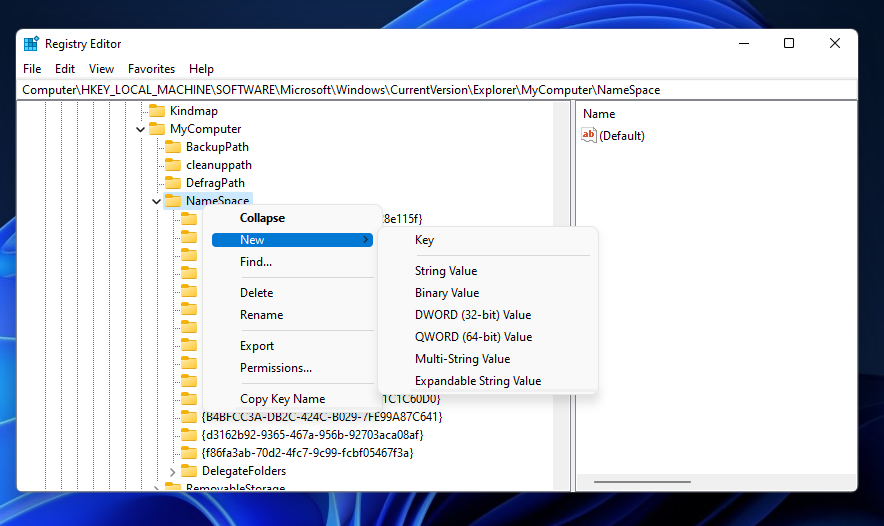The height and width of the screenshot is (526, 884).
Task: Create a new String Value
Action: point(488,271)
